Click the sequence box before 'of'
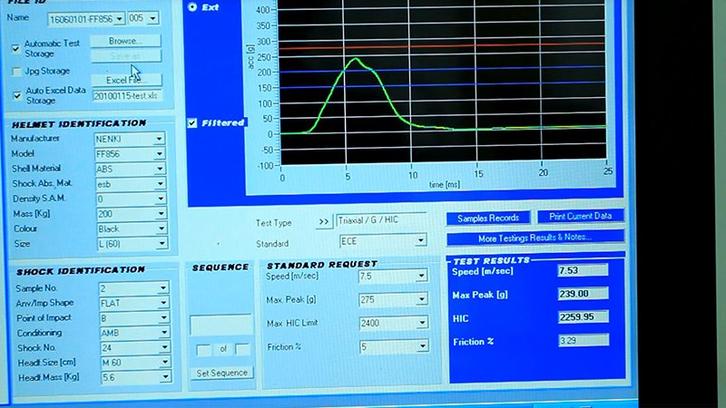Screen dimensions: 726x408 pyautogui.click(x=204, y=350)
